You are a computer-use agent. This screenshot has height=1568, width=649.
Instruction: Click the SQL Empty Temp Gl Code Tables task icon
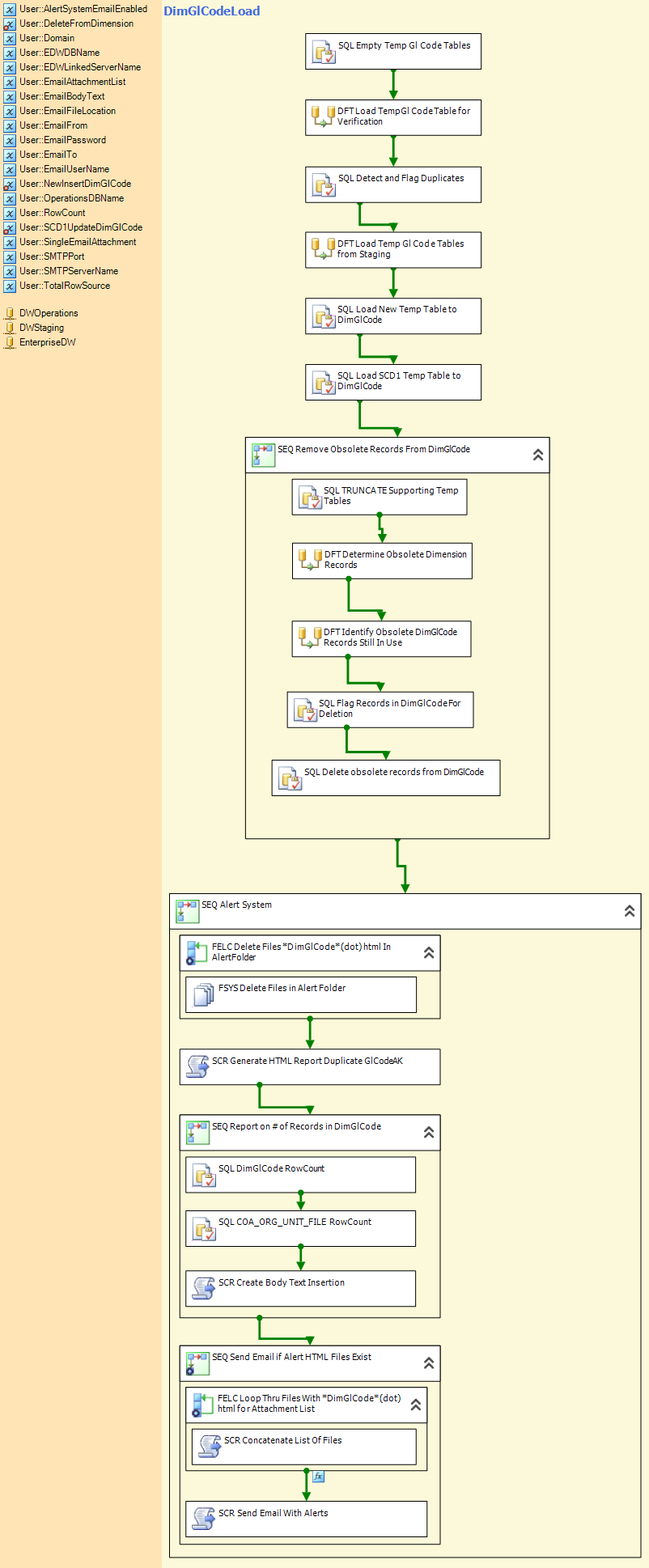tap(324, 53)
